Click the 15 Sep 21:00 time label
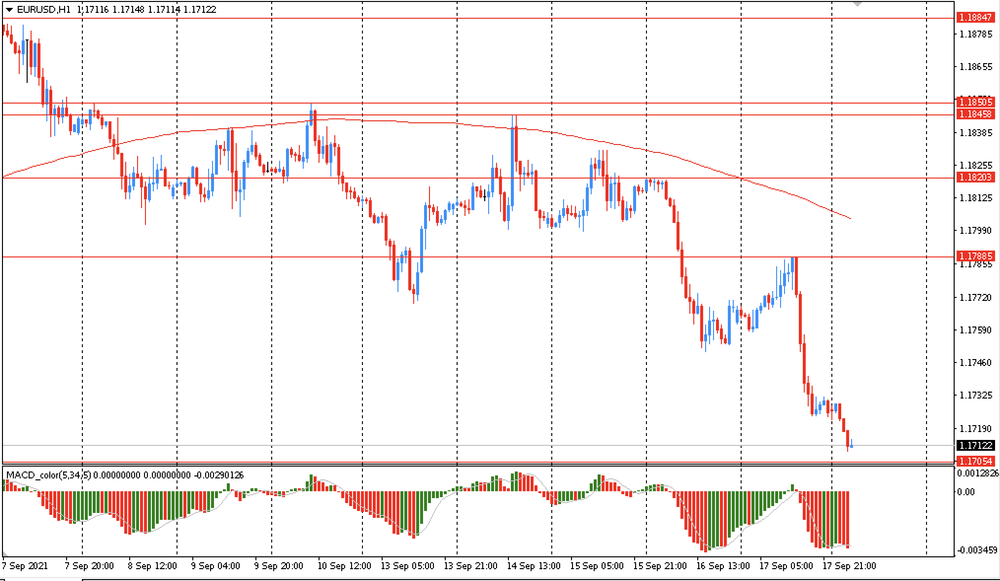This screenshot has width=1000, height=581. point(660,566)
